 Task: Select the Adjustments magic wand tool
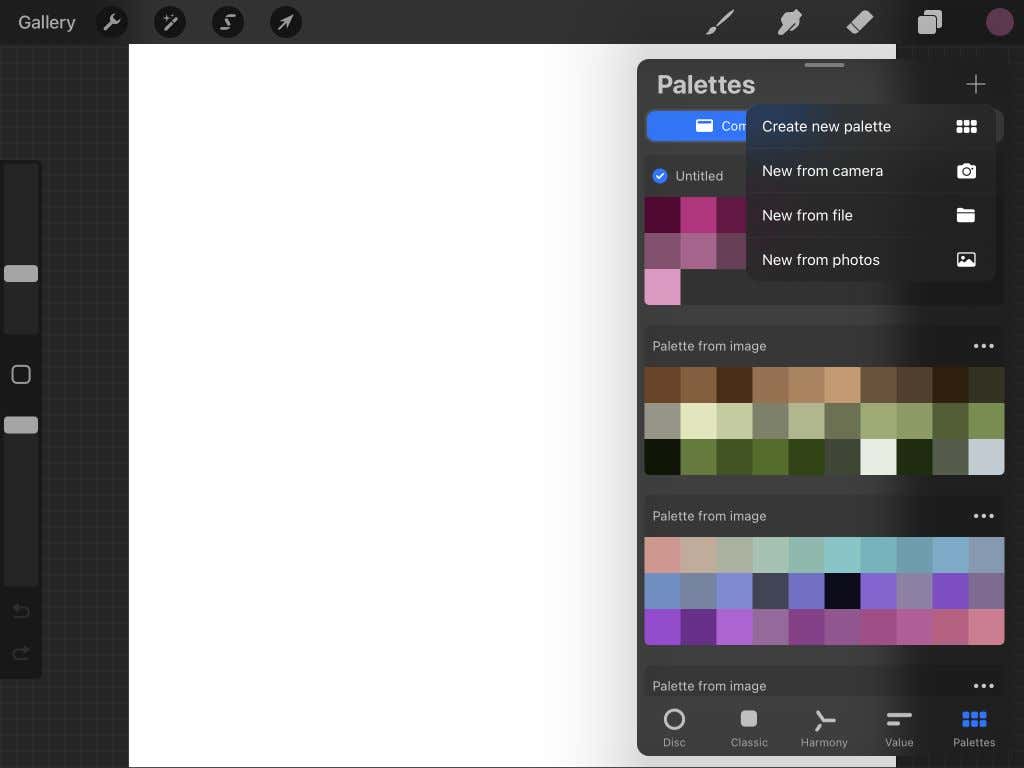169,22
